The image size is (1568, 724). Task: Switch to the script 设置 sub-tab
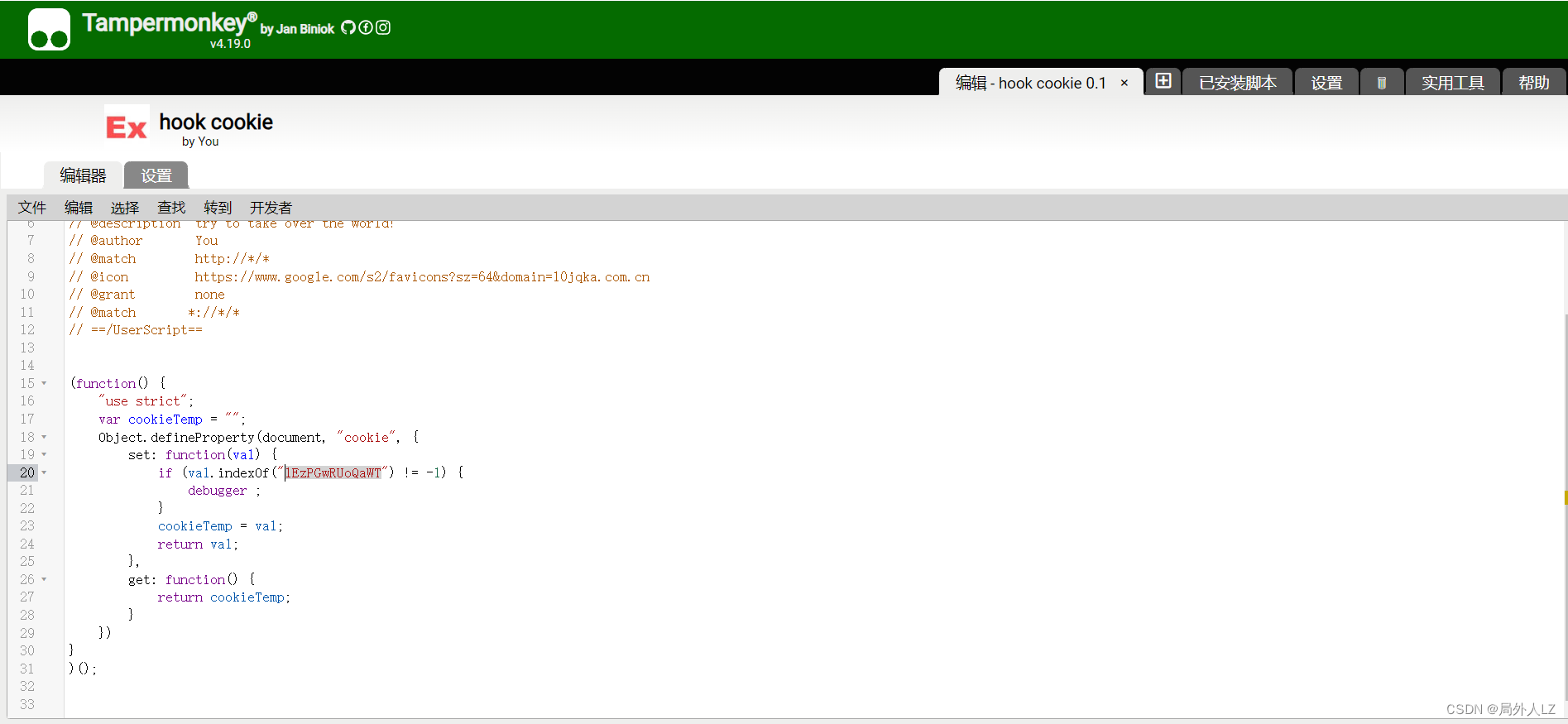click(156, 175)
